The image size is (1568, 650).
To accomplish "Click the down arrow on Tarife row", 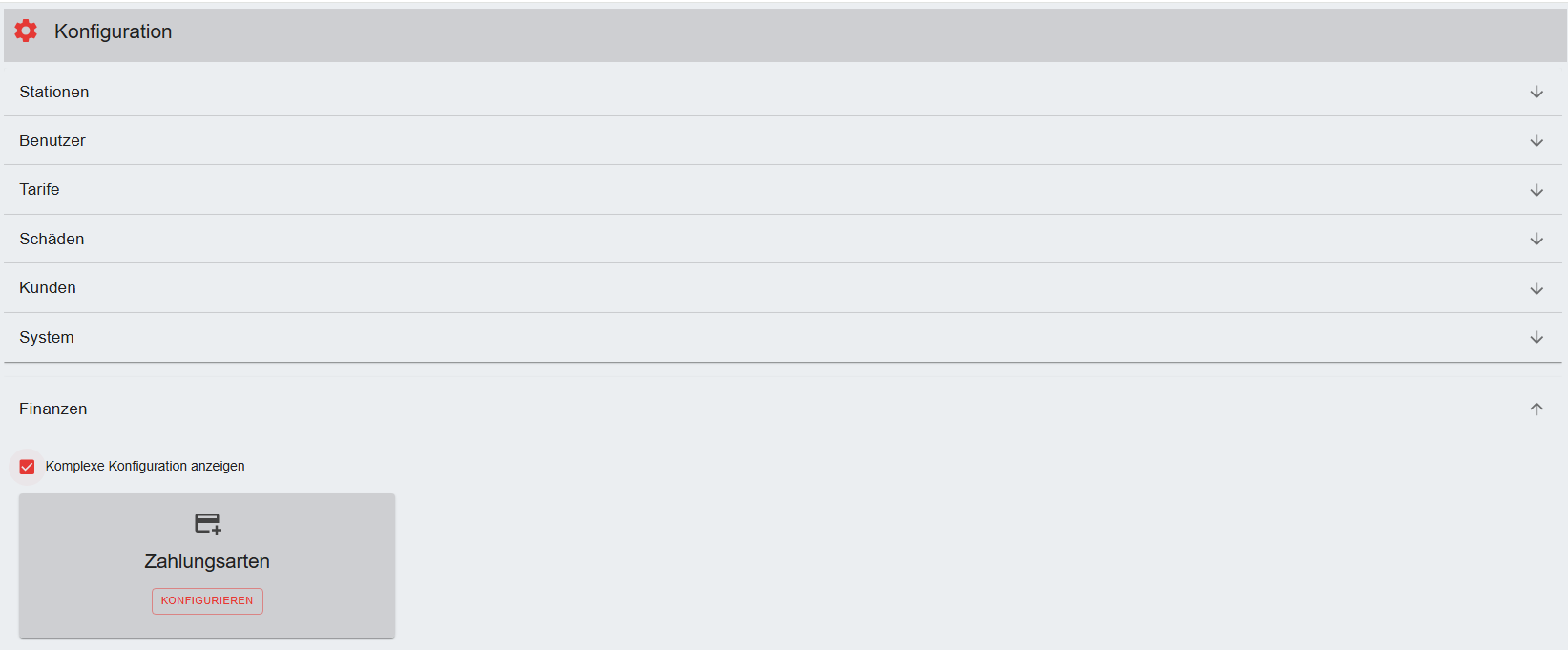I will coord(1537,190).
